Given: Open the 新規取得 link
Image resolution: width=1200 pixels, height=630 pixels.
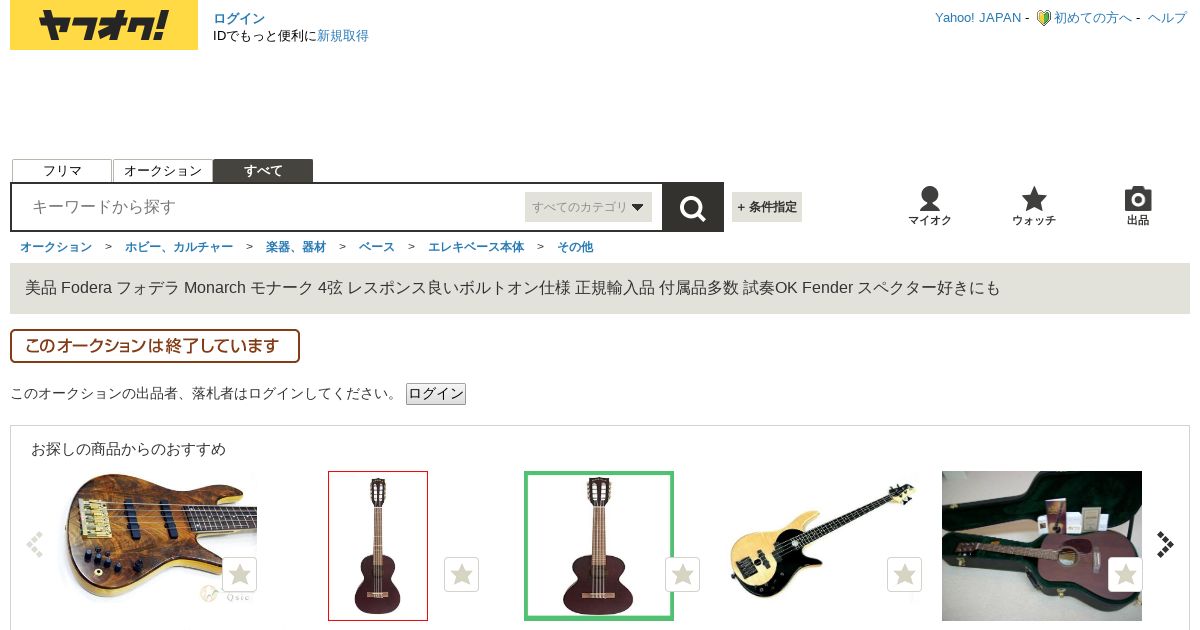Looking at the screenshot, I should (343, 36).
